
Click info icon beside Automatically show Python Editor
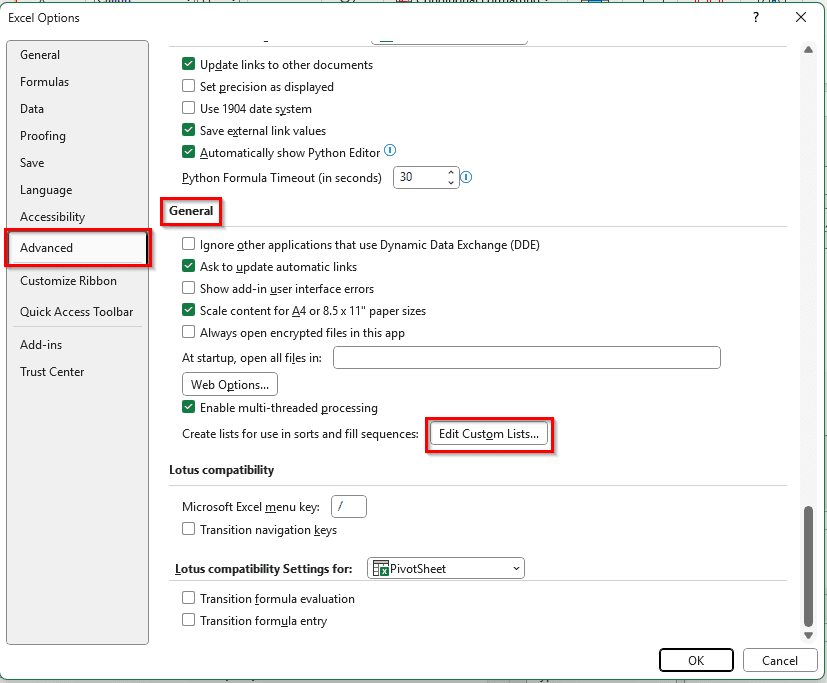tap(390, 151)
